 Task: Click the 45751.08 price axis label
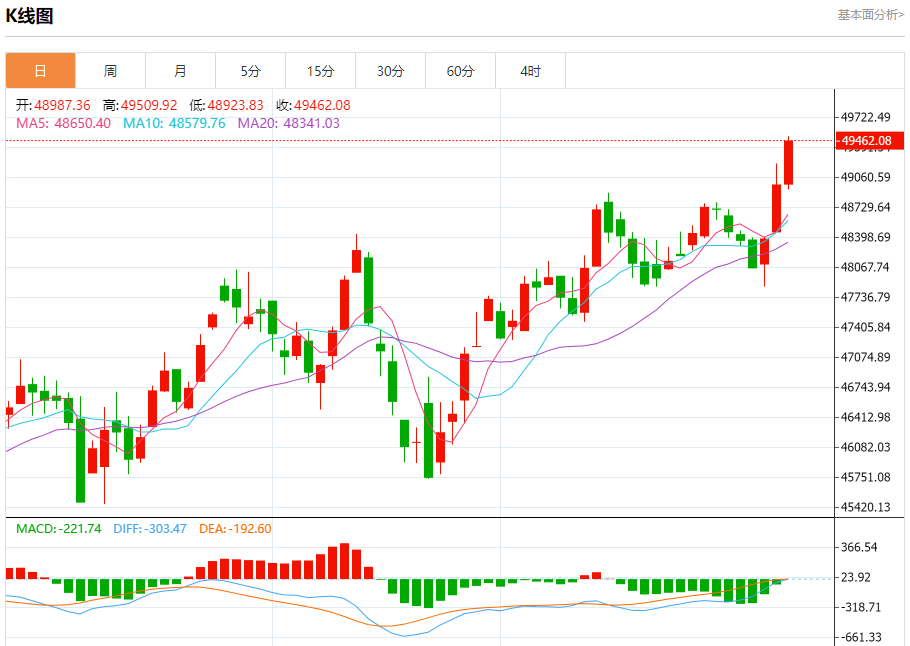(865, 477)
